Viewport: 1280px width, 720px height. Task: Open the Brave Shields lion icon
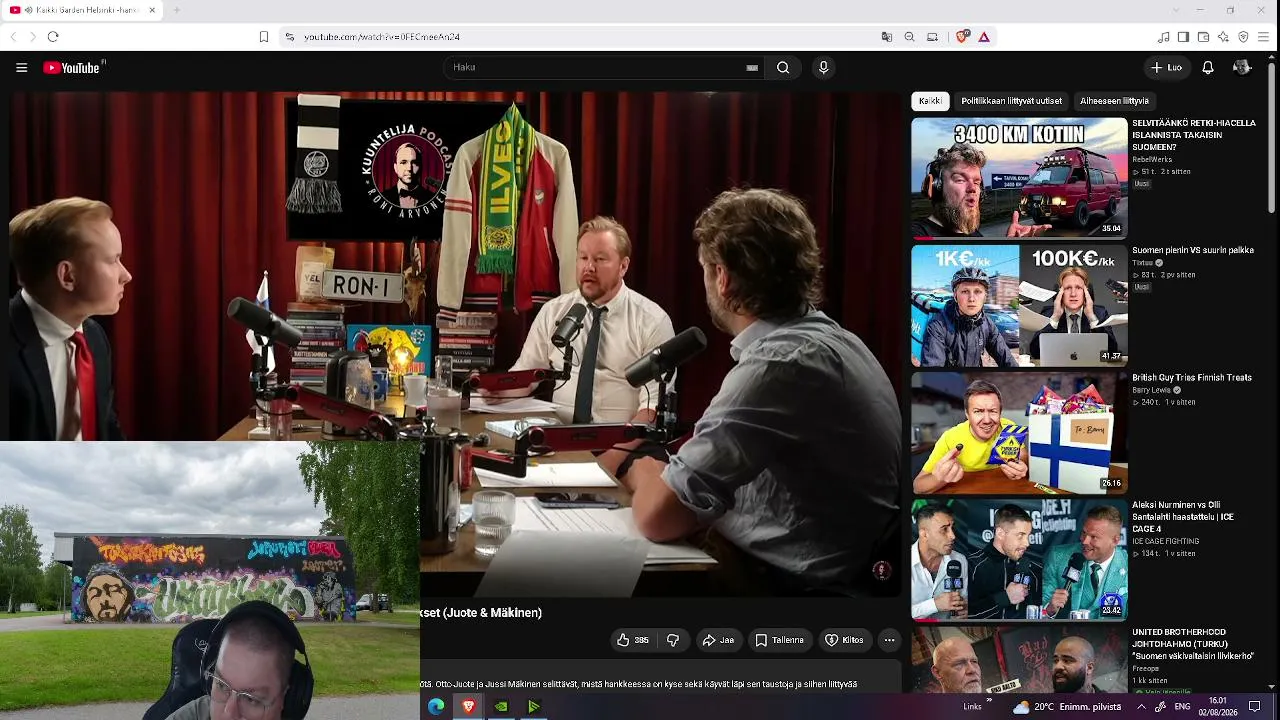[x=962, y=37]
